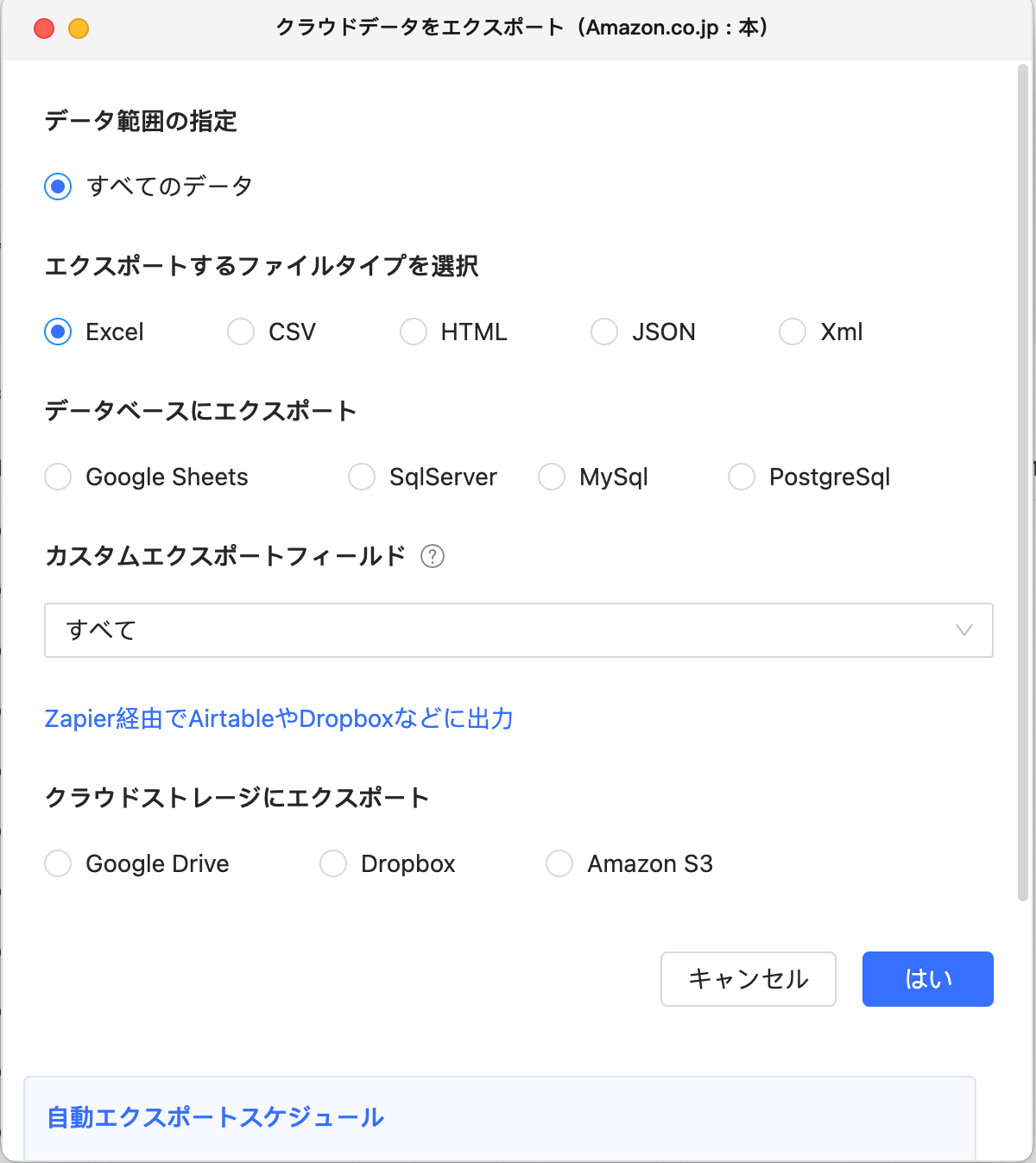The height and width of the screenshot is (1163, 1036).
Task: Click the help icon beside カスタムエクスポートフィールド
Action: coord(433,556)
